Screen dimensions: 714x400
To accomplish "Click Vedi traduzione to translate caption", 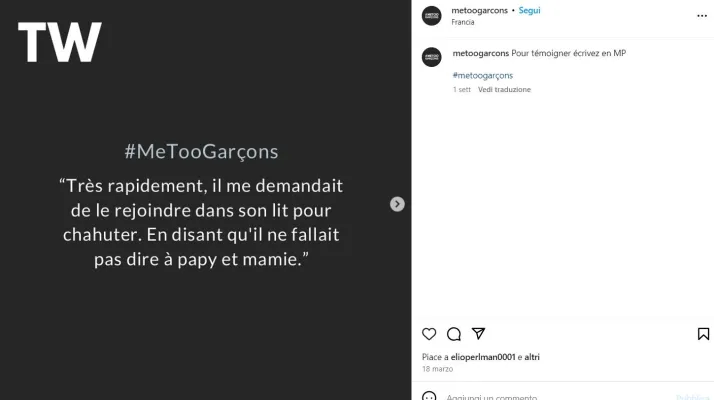I will click(504, 90).
